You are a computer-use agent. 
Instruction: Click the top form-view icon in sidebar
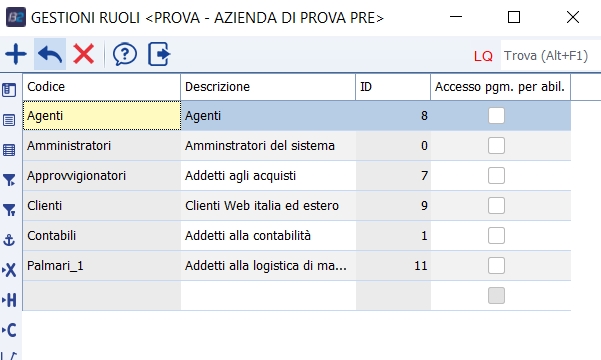(9, 90)
